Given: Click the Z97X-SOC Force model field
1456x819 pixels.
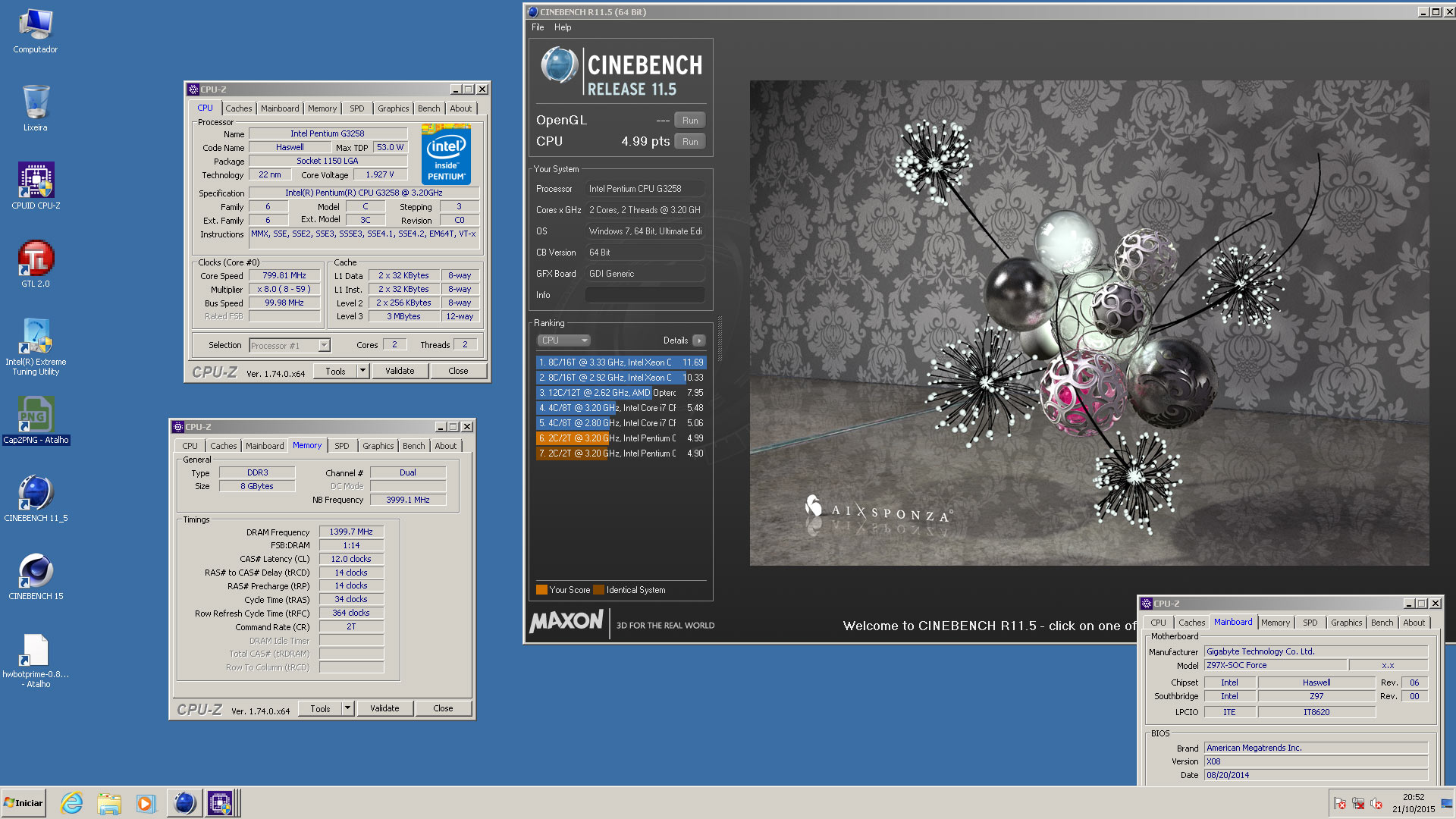Looking at the screenshot, I should tap(1276, 665).
